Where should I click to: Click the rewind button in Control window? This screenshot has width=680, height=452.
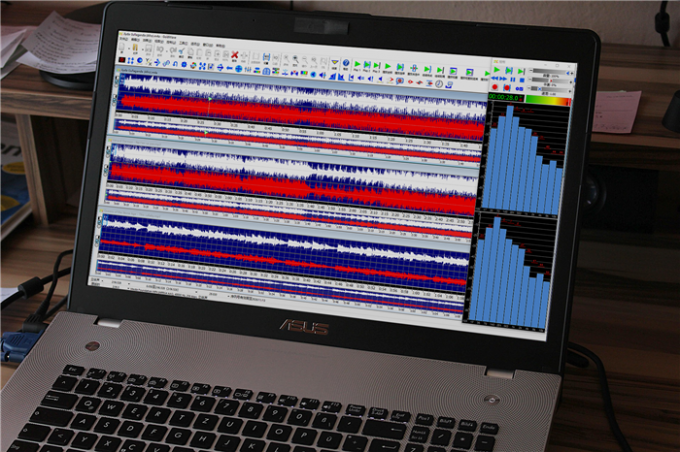pos(495,78)
